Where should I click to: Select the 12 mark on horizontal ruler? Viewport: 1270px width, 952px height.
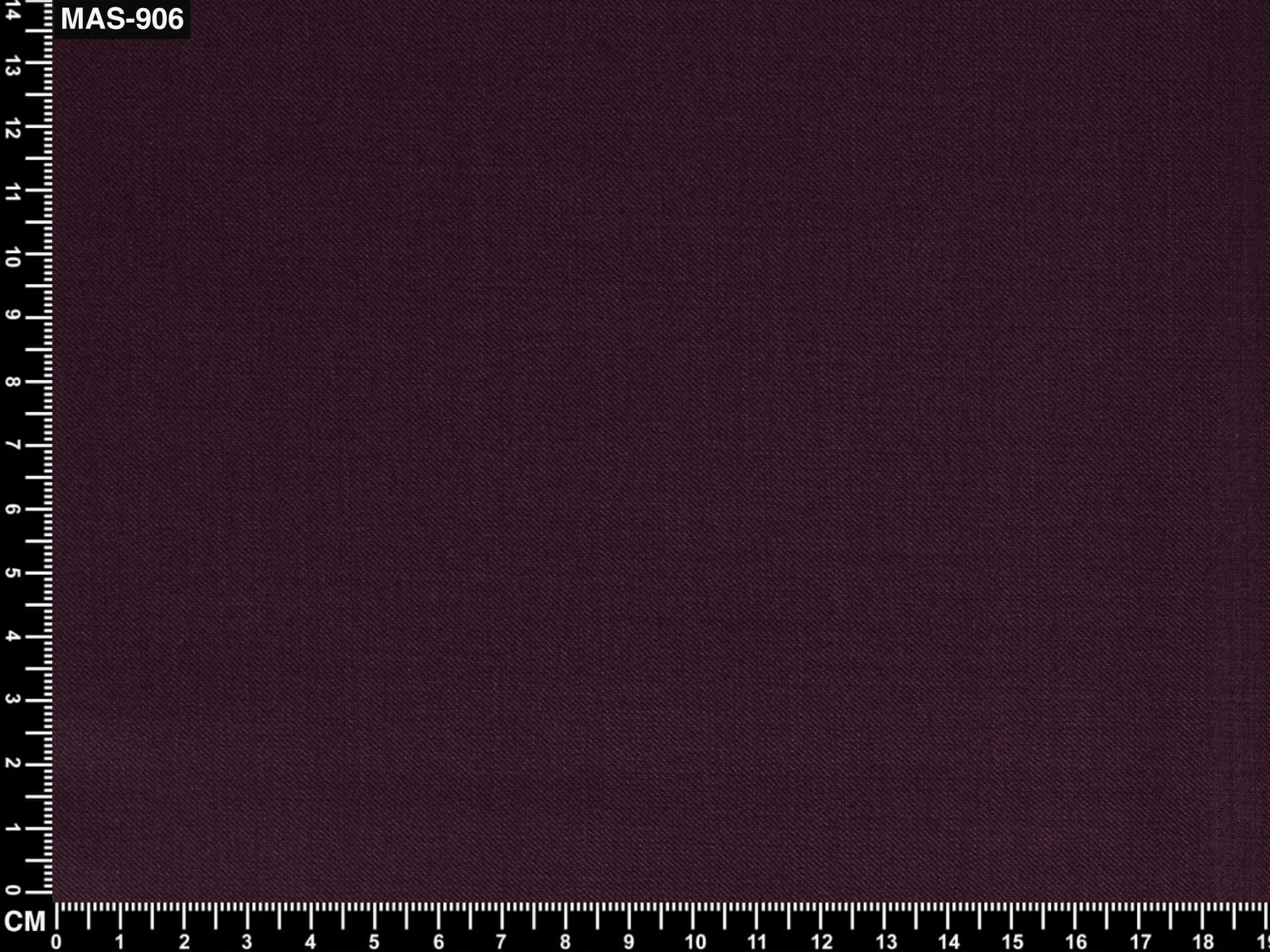(x=822, y=941)
